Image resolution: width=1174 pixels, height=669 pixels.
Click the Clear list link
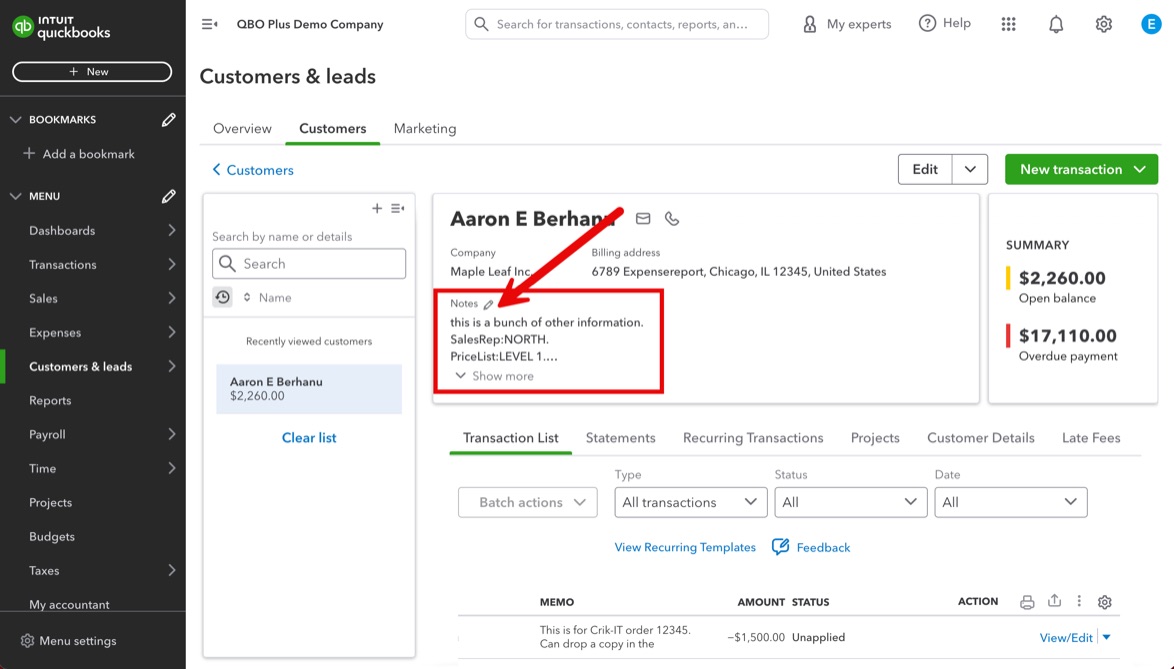coord(309,438)
